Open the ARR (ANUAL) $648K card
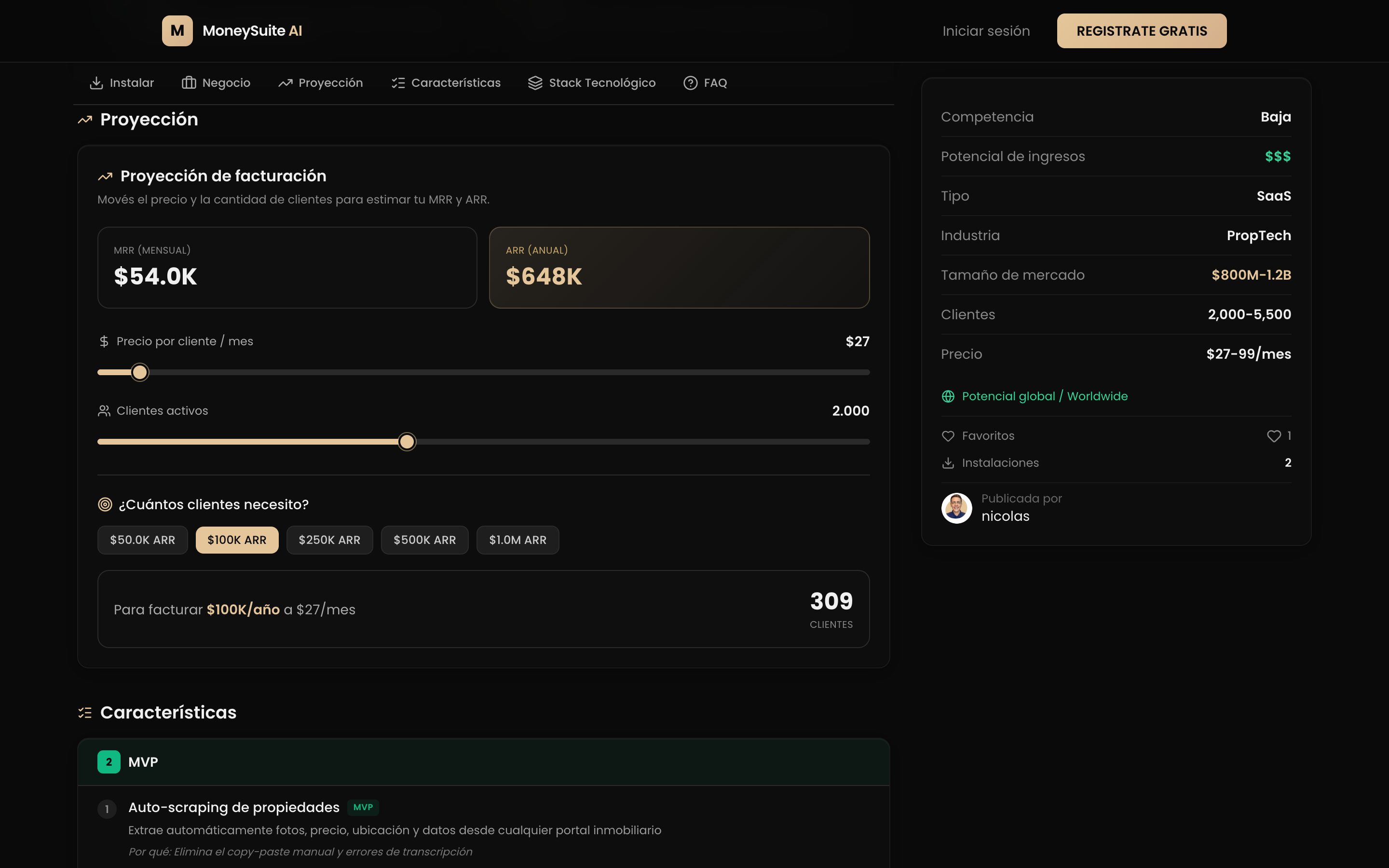 679,268
